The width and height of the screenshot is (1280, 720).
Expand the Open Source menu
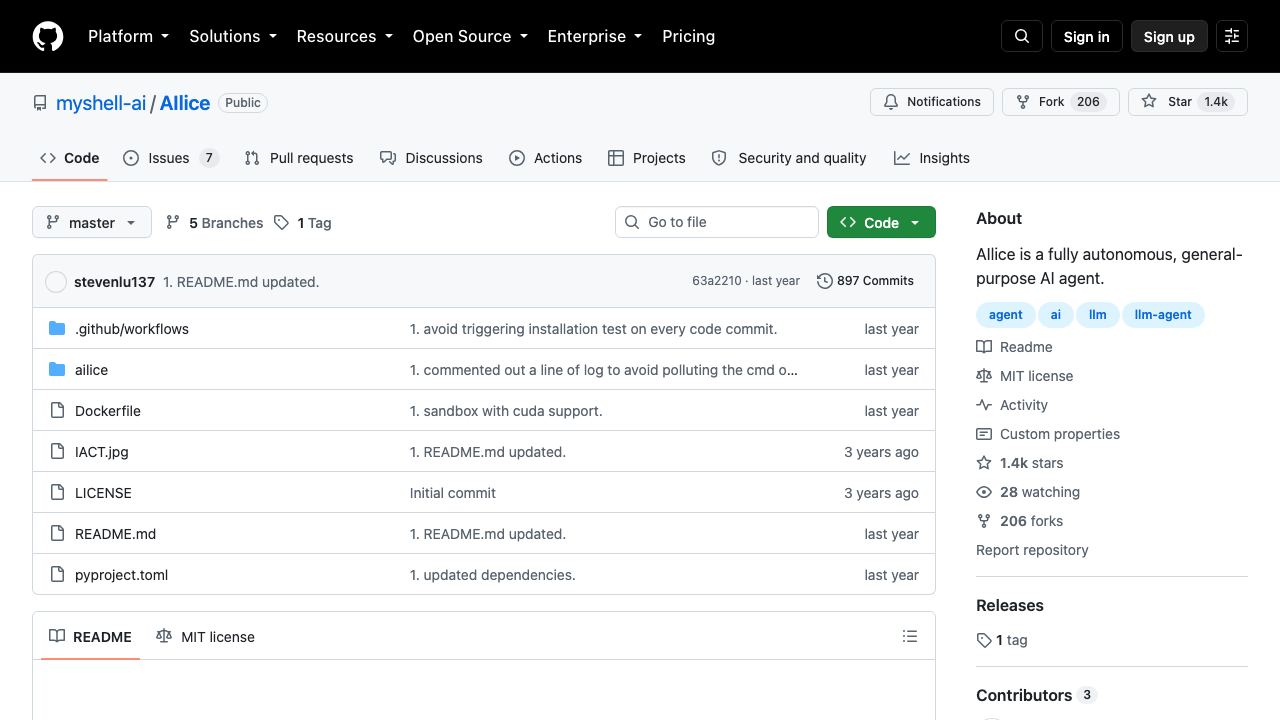pyautogui.click(x=470, y=36)
